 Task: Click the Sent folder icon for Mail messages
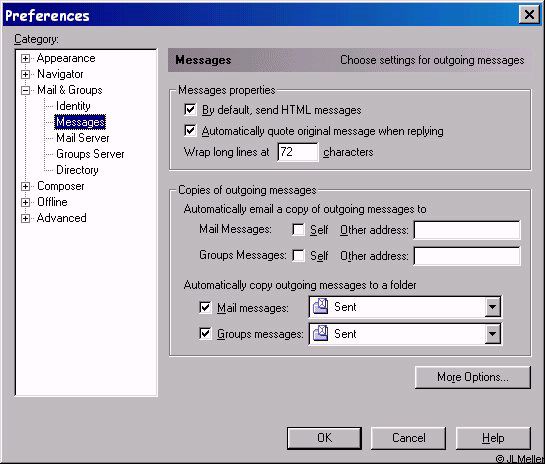coord(320,307)
